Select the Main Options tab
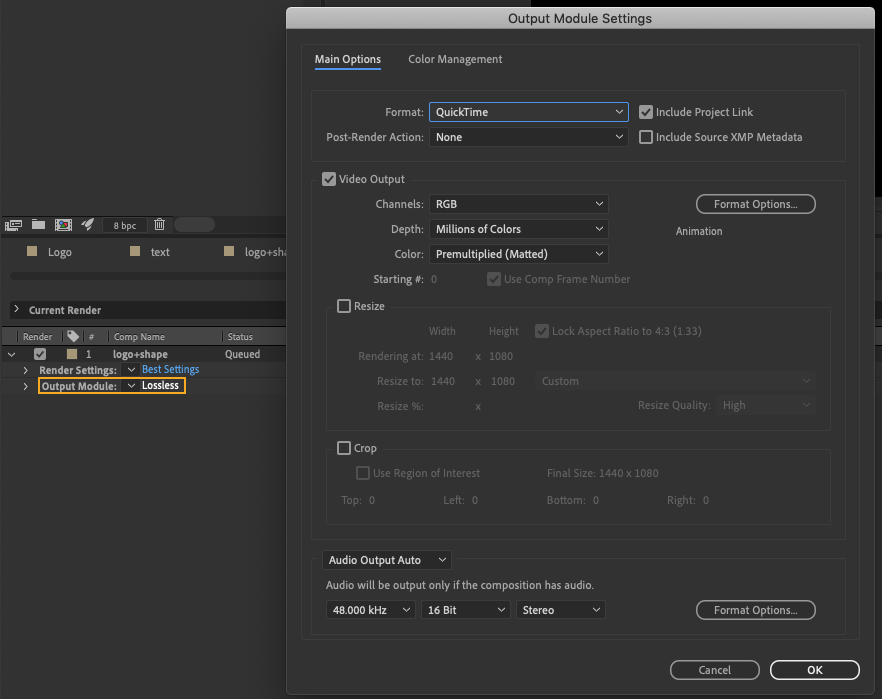Viewport: 882px width, 699px height. (x=347, y=59)
